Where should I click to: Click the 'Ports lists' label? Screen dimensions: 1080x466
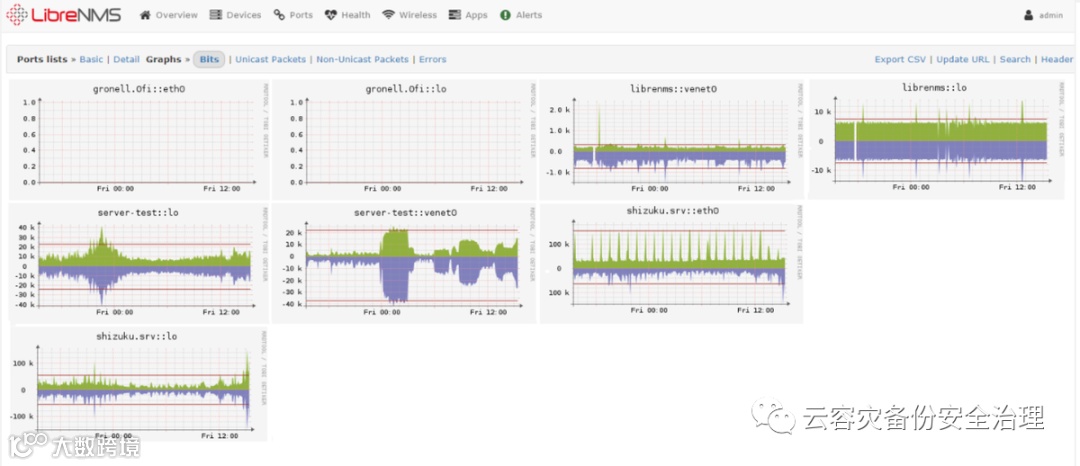42,59
